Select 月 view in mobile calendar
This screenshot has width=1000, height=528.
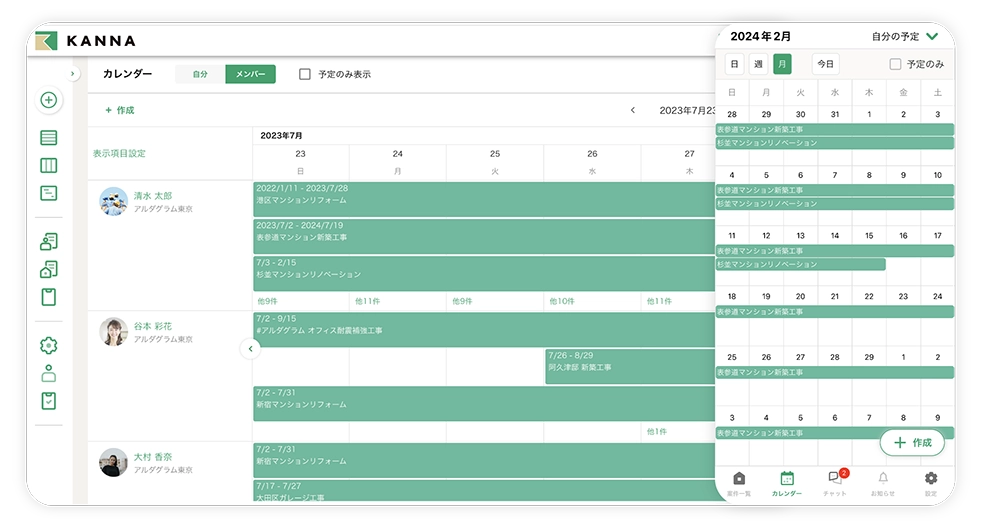782,64
